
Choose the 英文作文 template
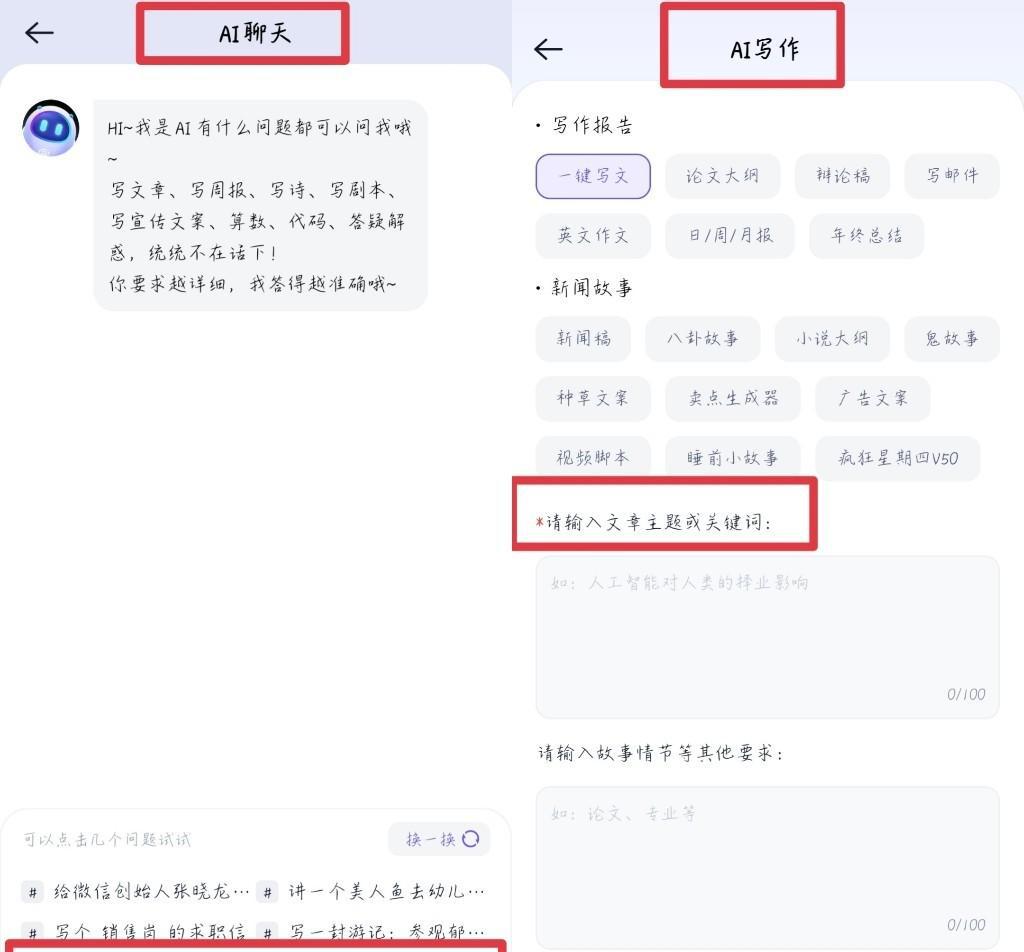593,236
